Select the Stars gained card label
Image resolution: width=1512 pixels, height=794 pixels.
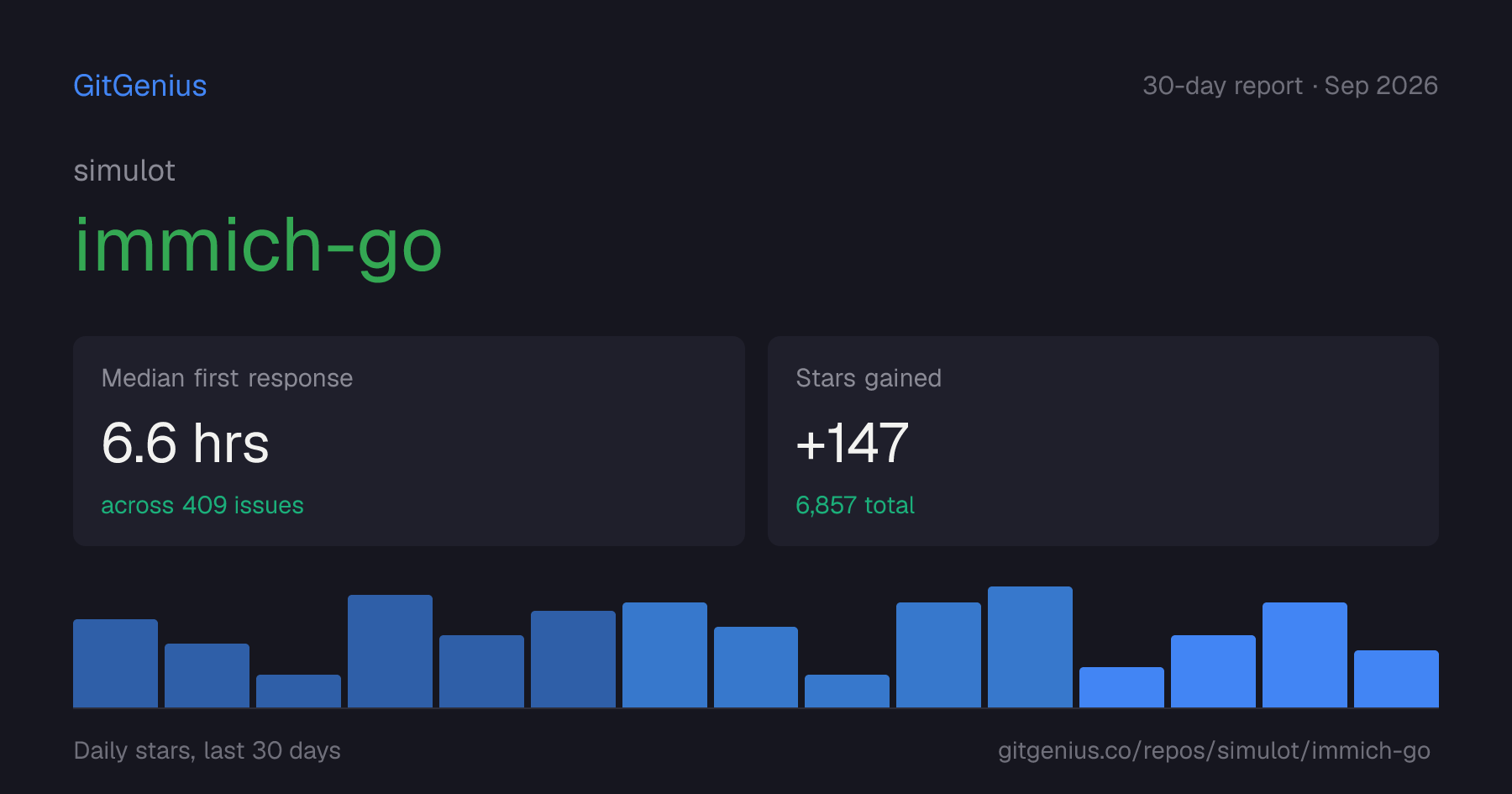coord(869,378)
